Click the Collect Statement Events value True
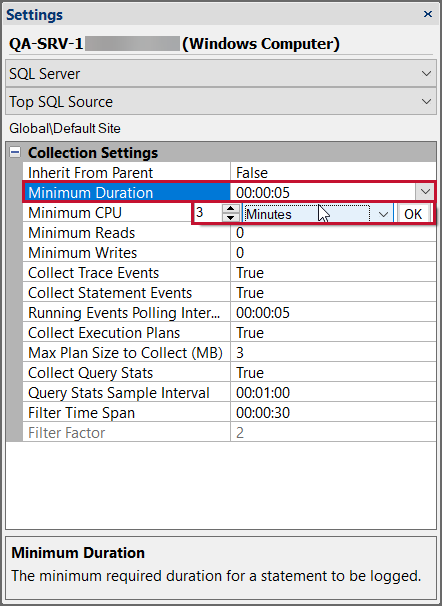Screen dimensions: 442x606 250,293
